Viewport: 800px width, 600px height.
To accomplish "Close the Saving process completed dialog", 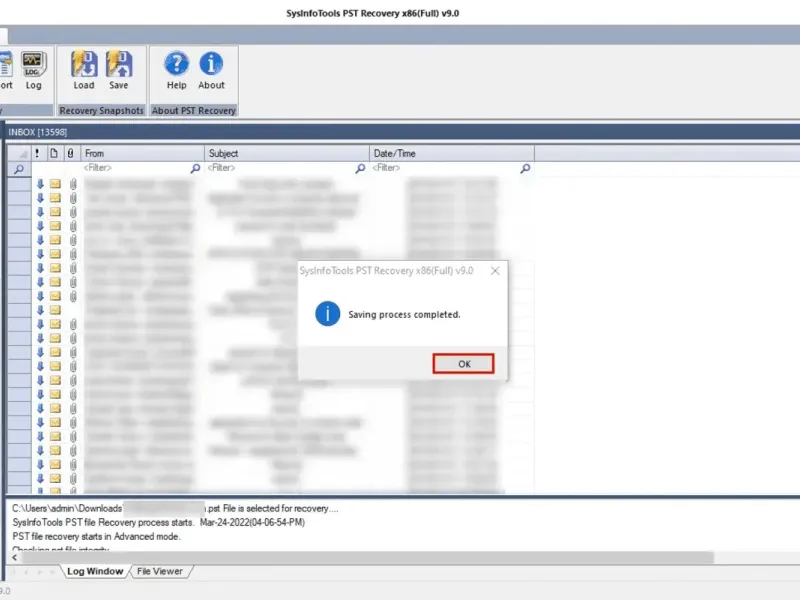I will pos(495,271).
